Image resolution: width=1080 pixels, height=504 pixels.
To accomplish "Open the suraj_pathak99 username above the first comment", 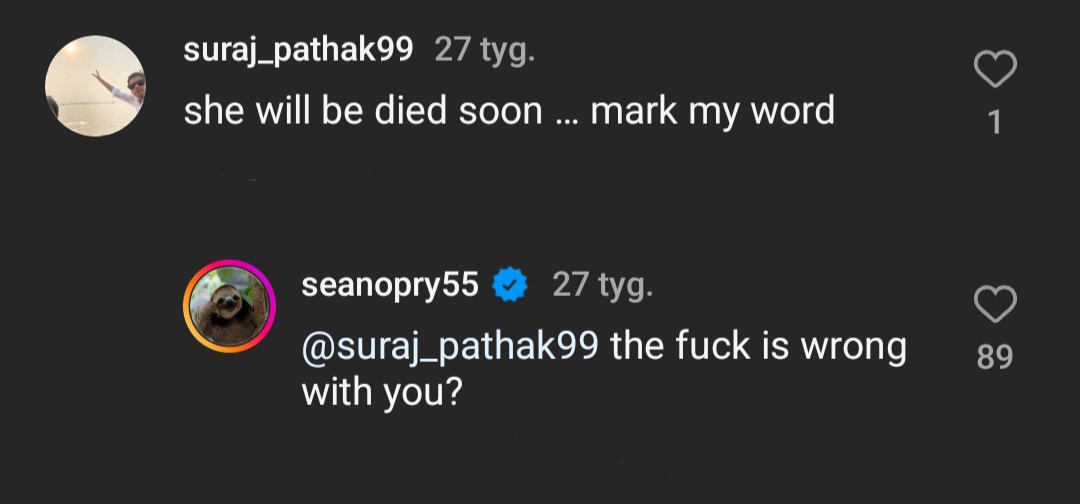I will [298, 50].
